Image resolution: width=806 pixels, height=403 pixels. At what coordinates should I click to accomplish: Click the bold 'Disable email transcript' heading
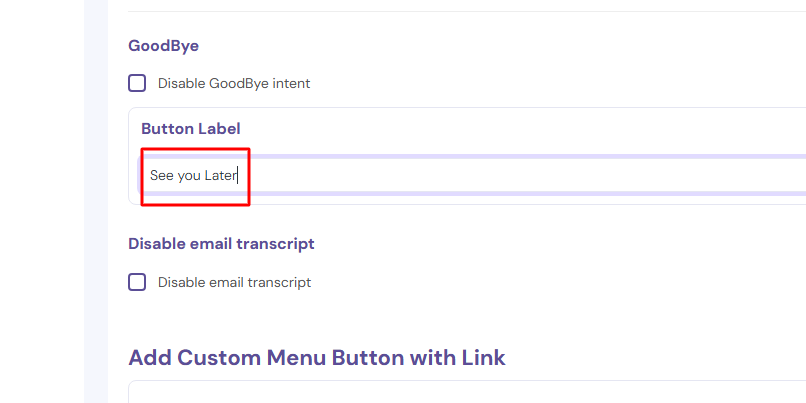pos(221,243)
